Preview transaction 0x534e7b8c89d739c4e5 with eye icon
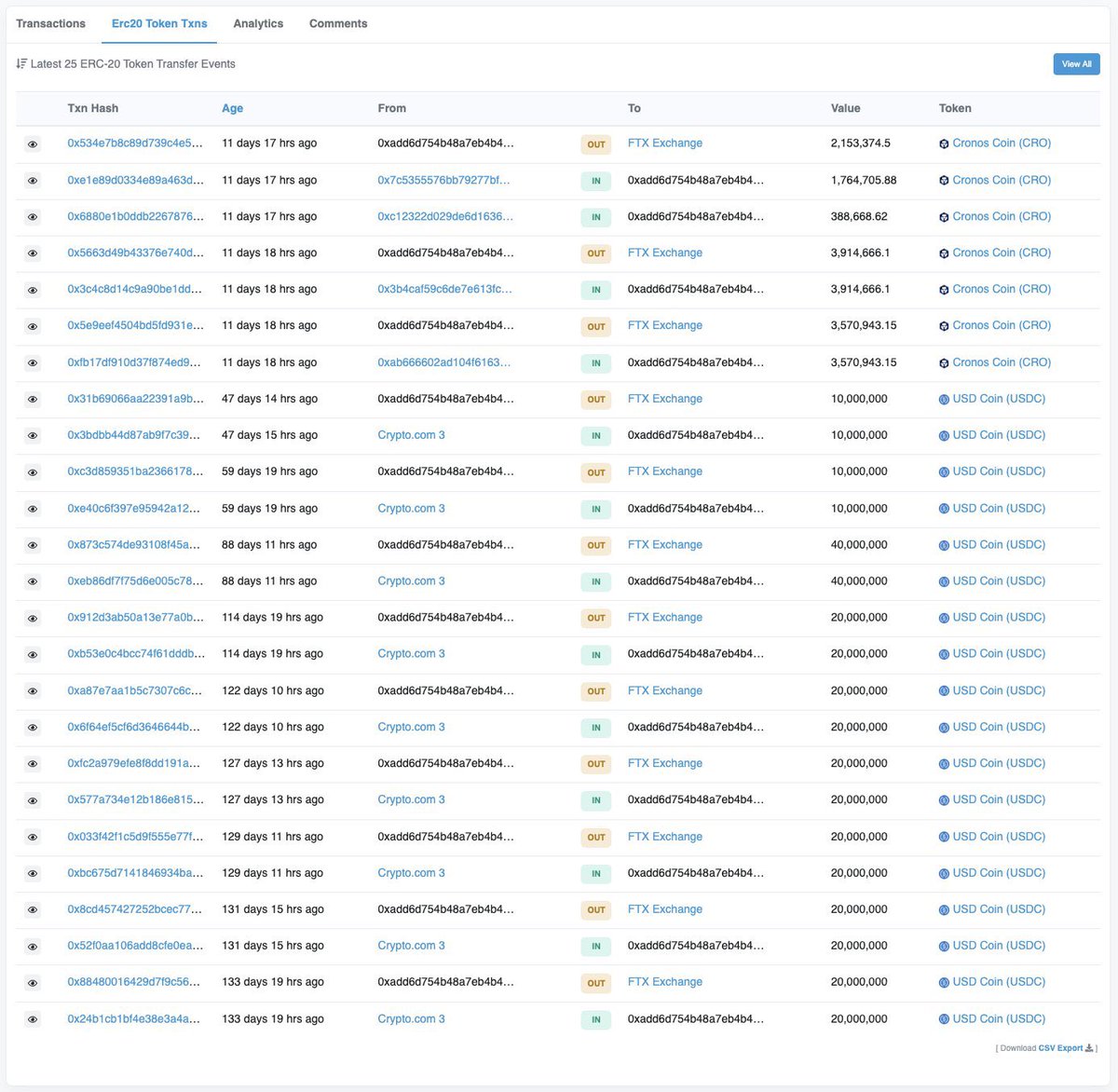The height and width of the screenshot is (1092, 1118). [x=33, y=144]
